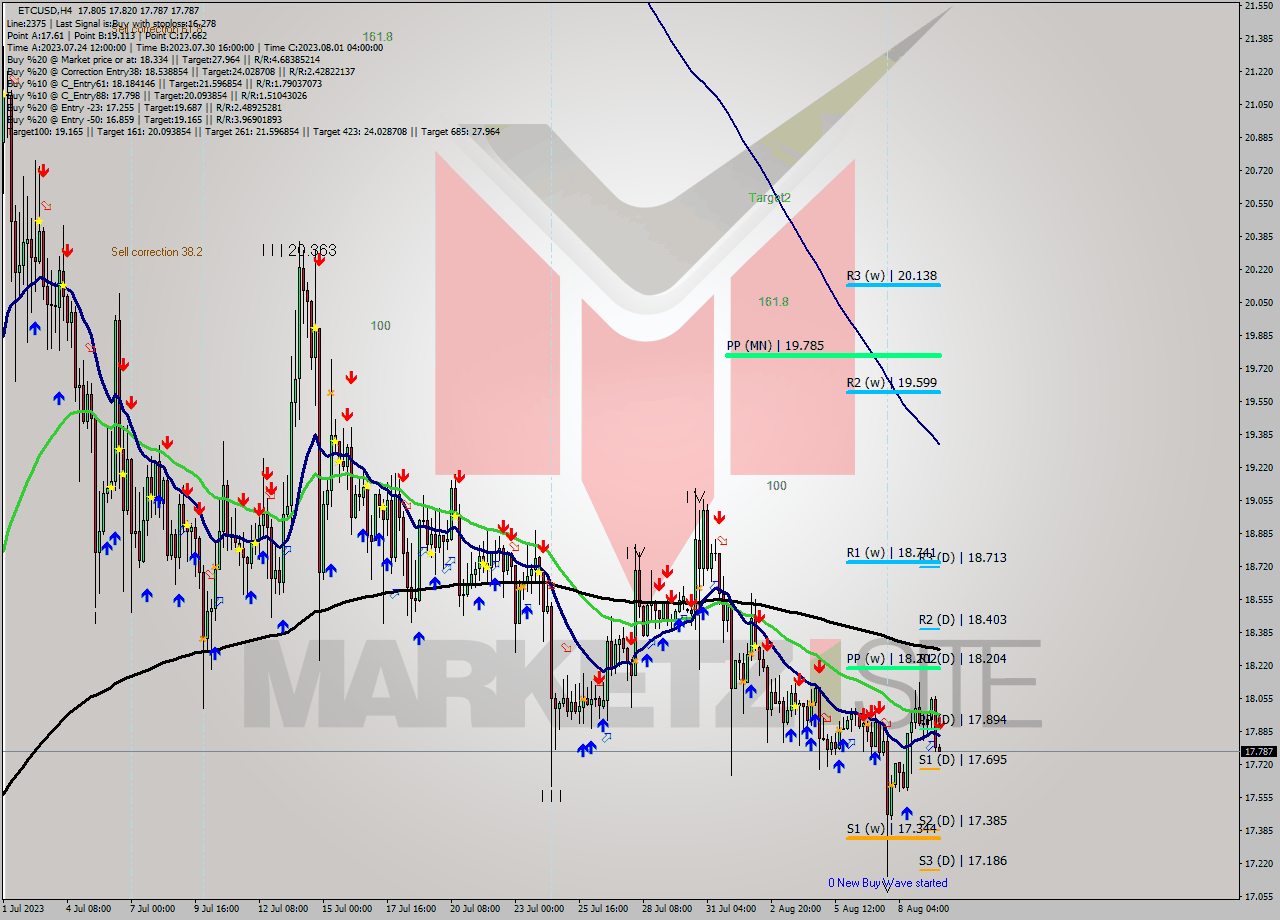Click the orange S1 (w) horizontal line
The image size is (1280, 920).
893,837
